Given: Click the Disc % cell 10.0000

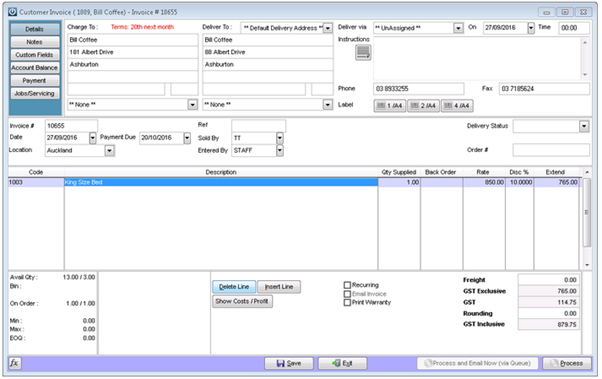Looking at the screenshot, I should 519,182.
